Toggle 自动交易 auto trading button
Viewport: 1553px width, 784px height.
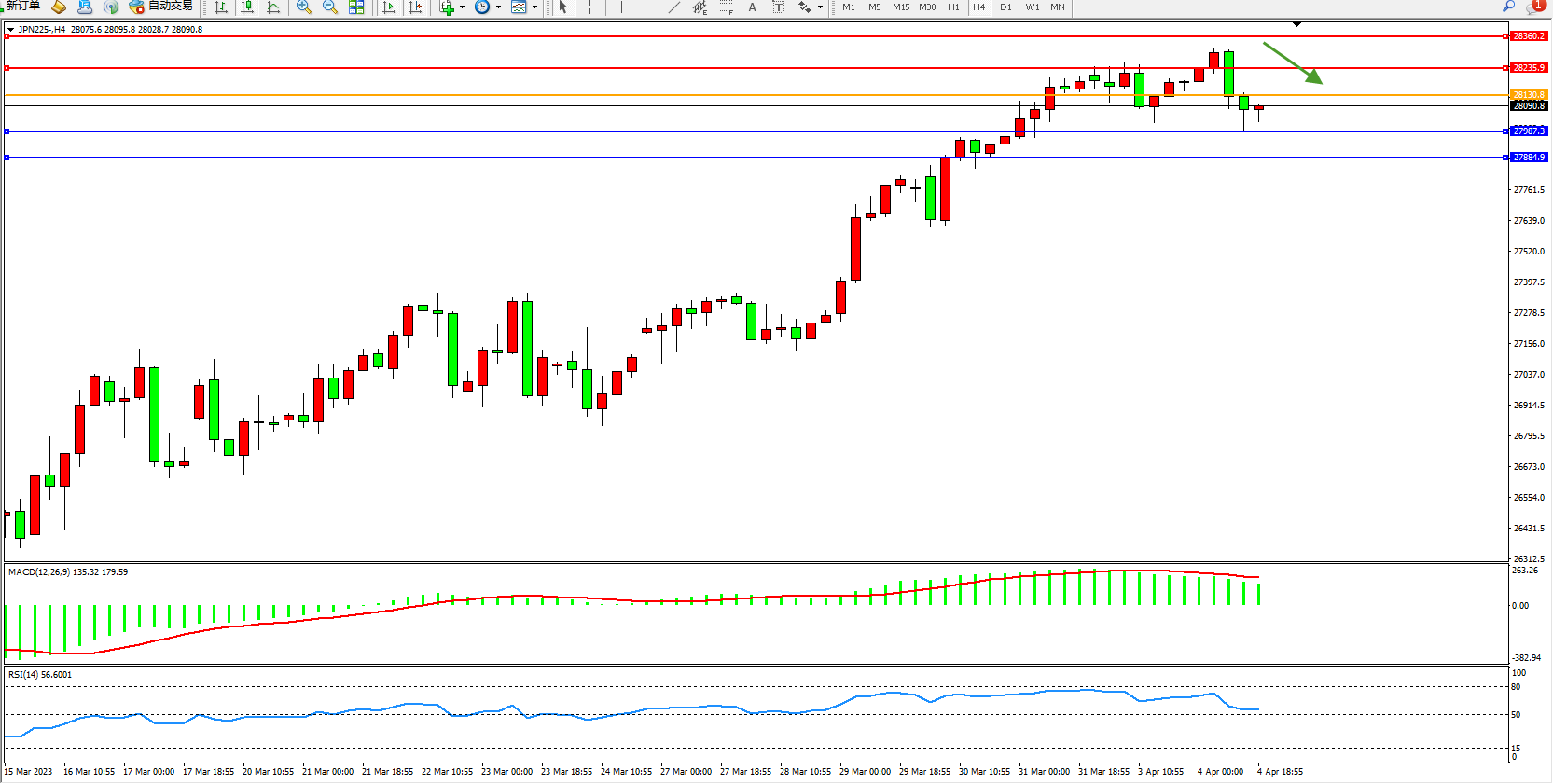(161, 7)
